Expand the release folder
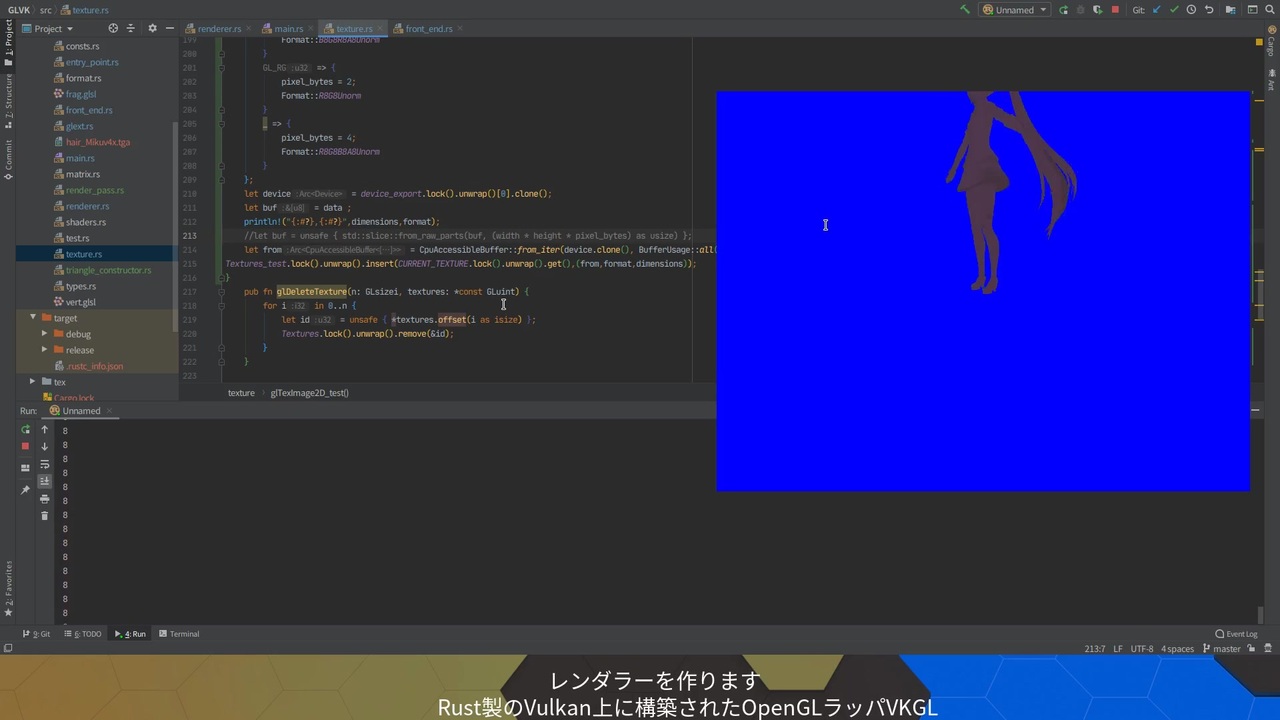Viewport: 1280px width, 720px height. pyautogui.click(x=45, y=350)
